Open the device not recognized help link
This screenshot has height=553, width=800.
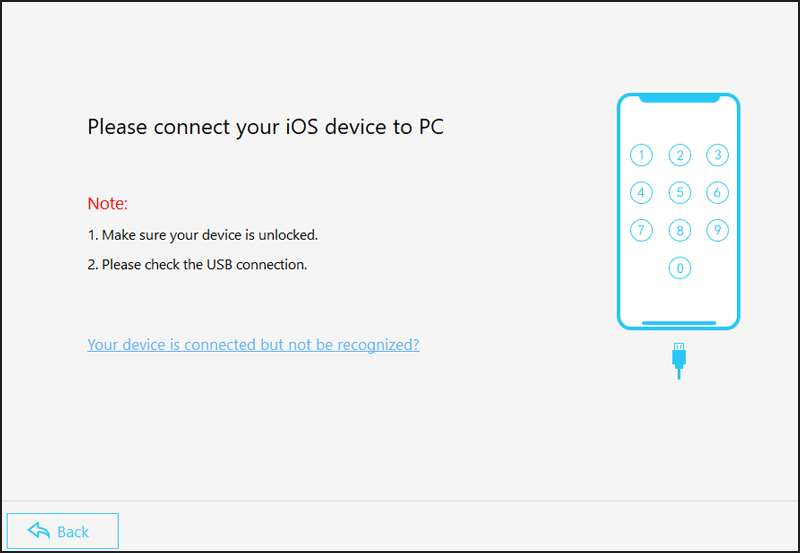[253, 345]
